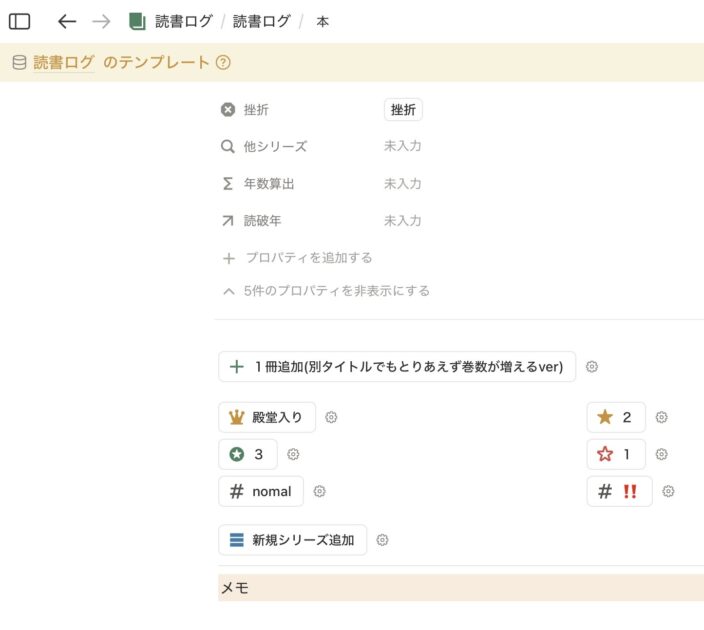Go back with the left arrow
Image resolution: width=704 pixels, height=630 pixels.
(67, 21)
